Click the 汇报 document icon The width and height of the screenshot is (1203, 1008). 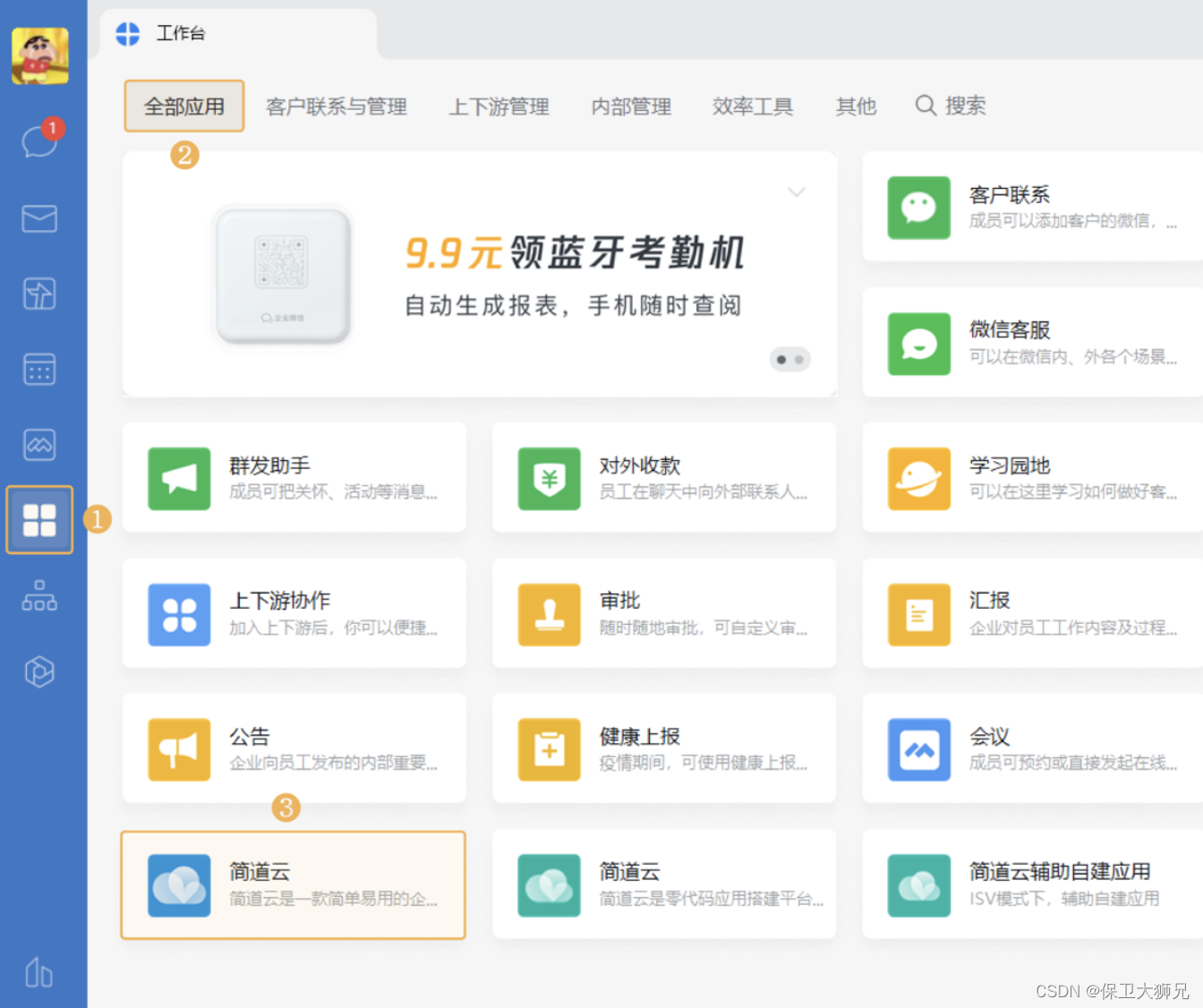tap(919, 615)
